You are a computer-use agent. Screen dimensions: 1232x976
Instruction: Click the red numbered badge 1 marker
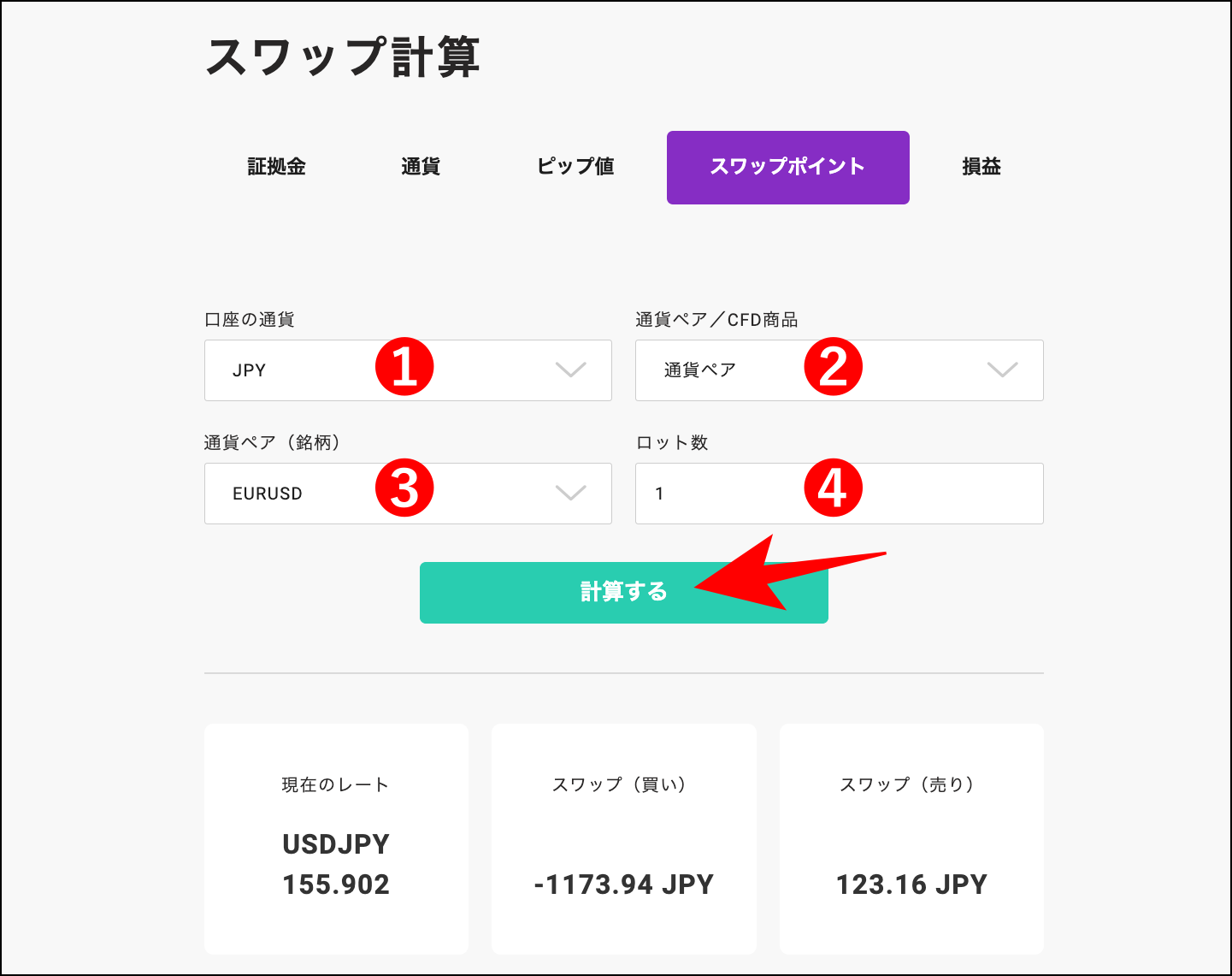coord(406,369)
